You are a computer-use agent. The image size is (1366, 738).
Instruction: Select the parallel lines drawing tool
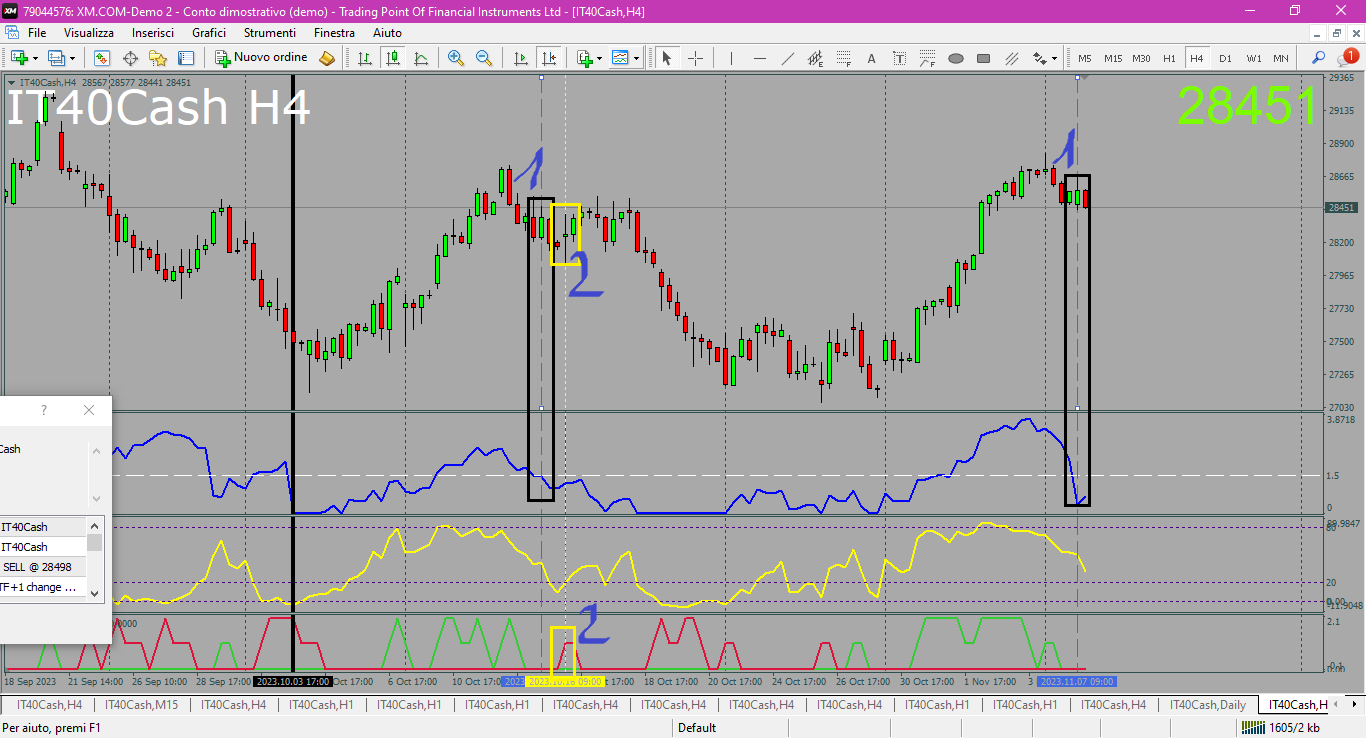[1012, 58]
